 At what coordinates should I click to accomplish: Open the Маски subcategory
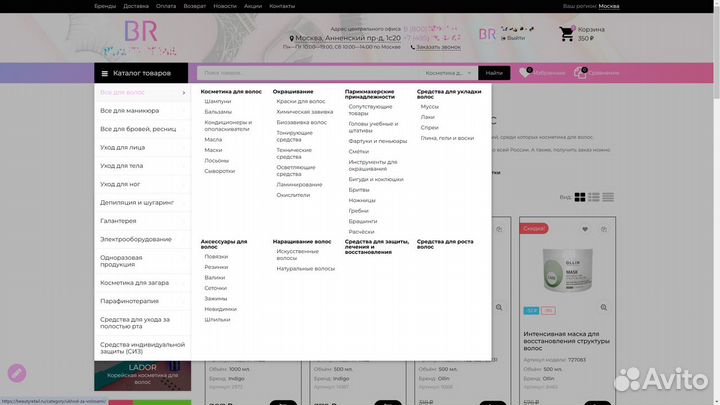[x=213, y=150]
